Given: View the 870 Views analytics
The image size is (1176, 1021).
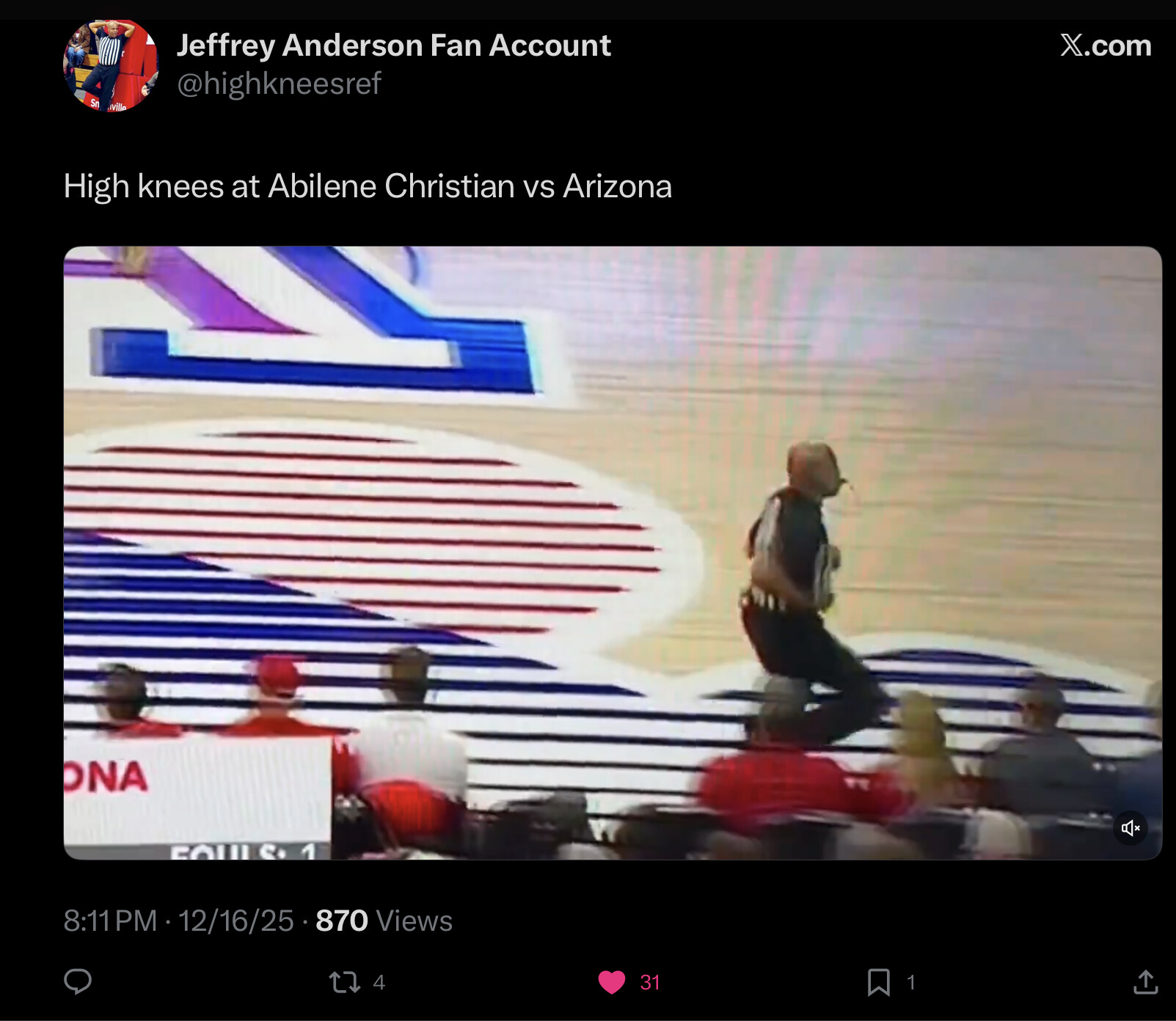Looking at the screenshot, I should [384, 921].
